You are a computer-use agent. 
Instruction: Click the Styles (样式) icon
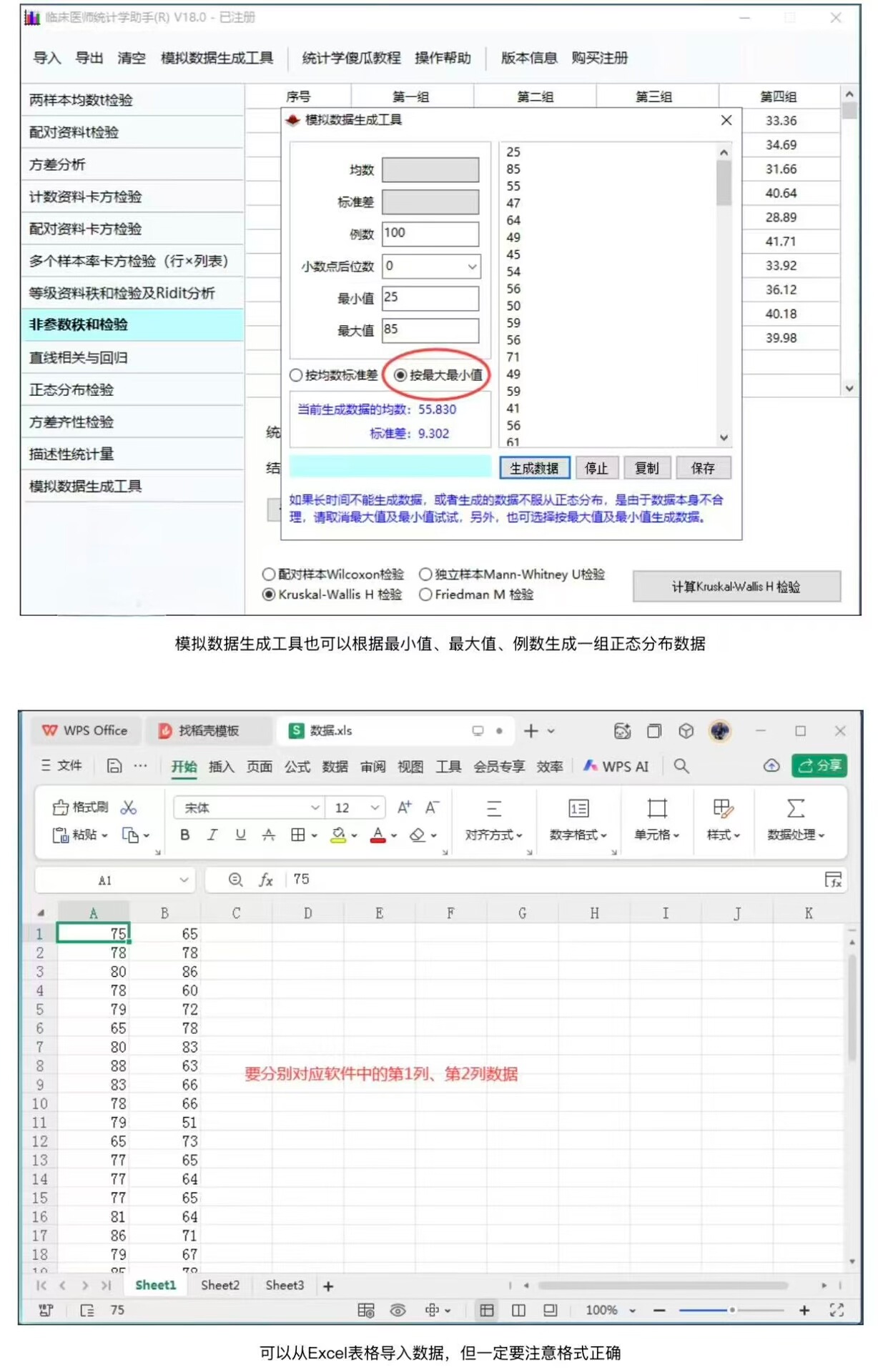[724, 808]
